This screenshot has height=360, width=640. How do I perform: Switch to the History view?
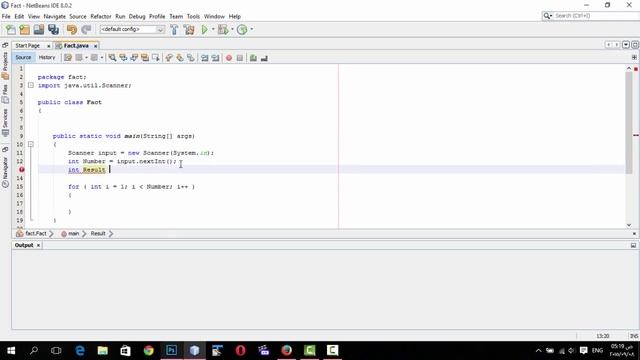pos(47,58)
